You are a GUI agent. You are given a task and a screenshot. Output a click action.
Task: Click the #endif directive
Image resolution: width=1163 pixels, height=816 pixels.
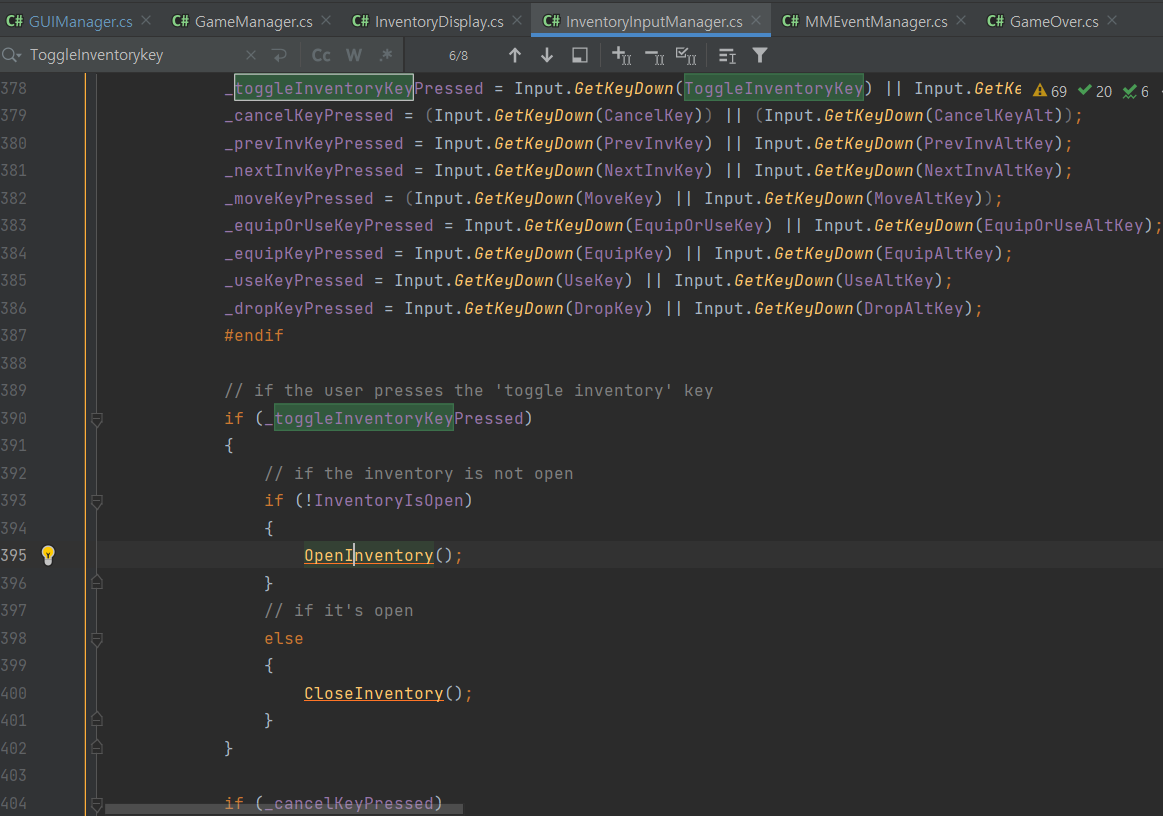pos(254,336)
